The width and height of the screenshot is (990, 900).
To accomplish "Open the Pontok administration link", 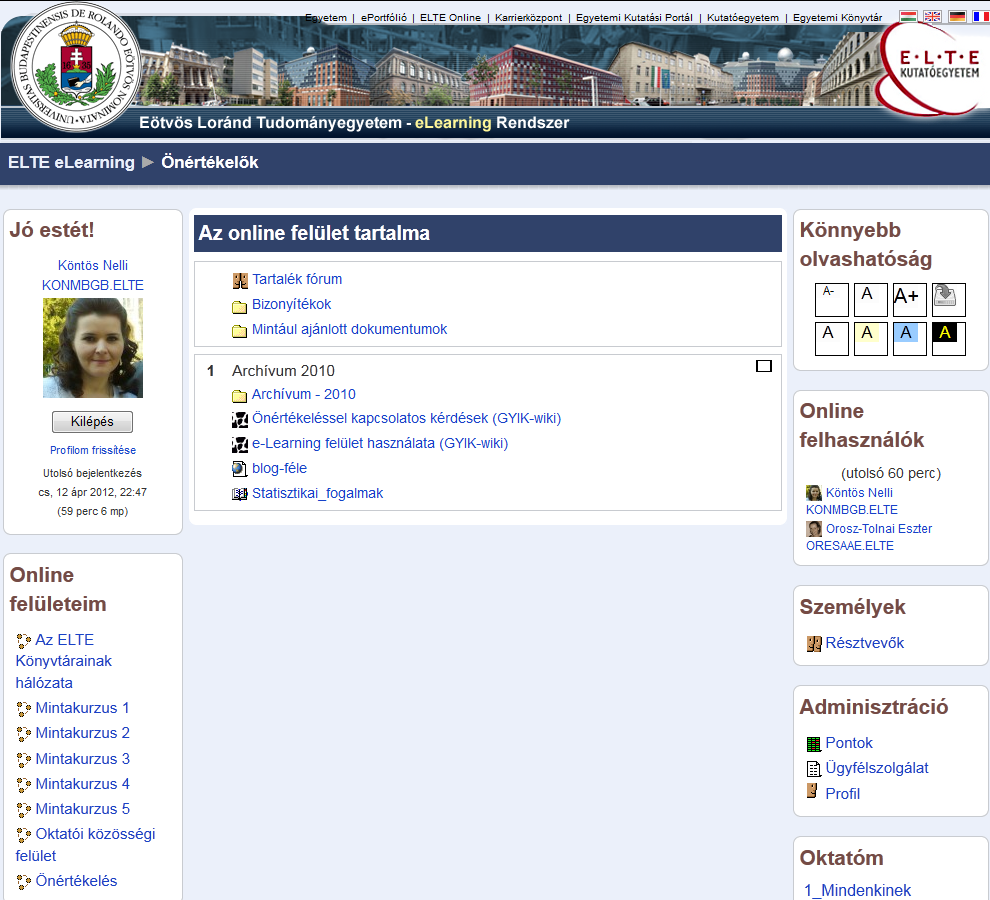I will pyautogui.click(x=849, y=743).
